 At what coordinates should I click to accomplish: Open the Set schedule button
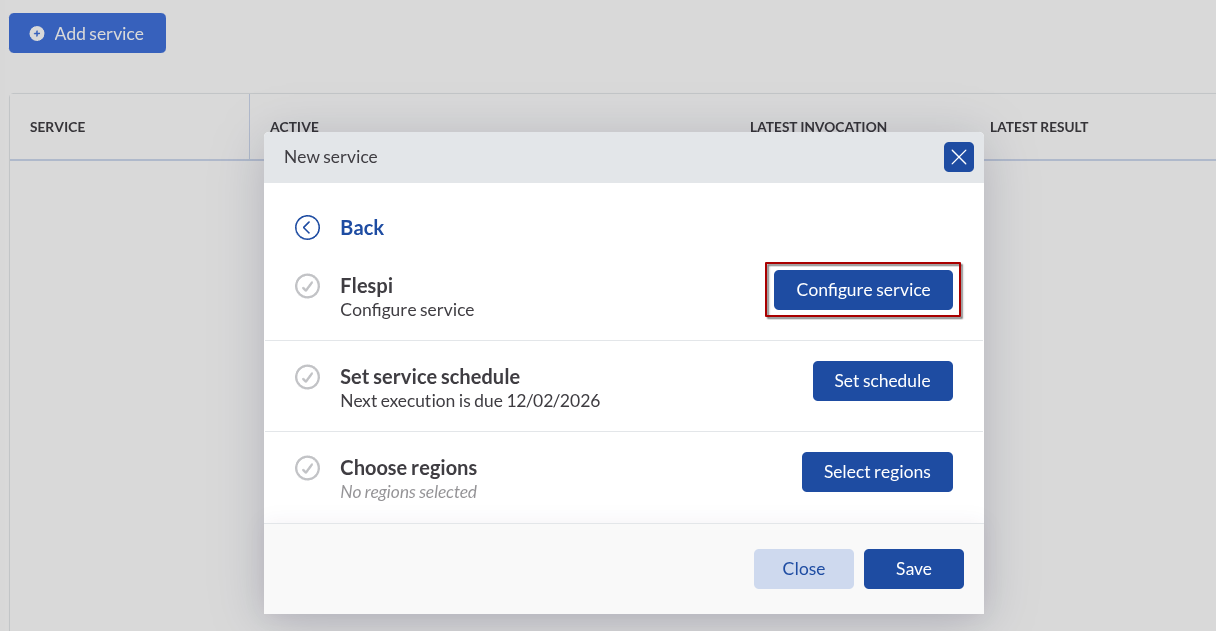(882, 381)
